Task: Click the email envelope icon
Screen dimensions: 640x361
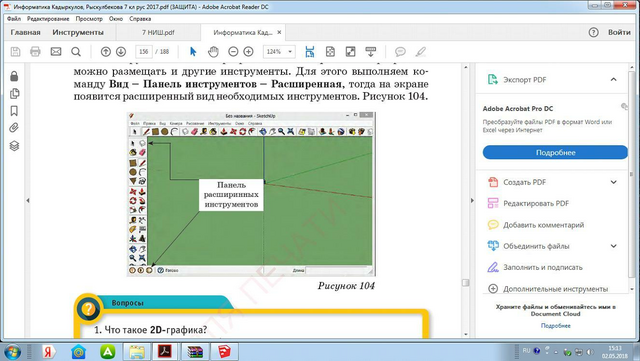Action: [56, 51]
